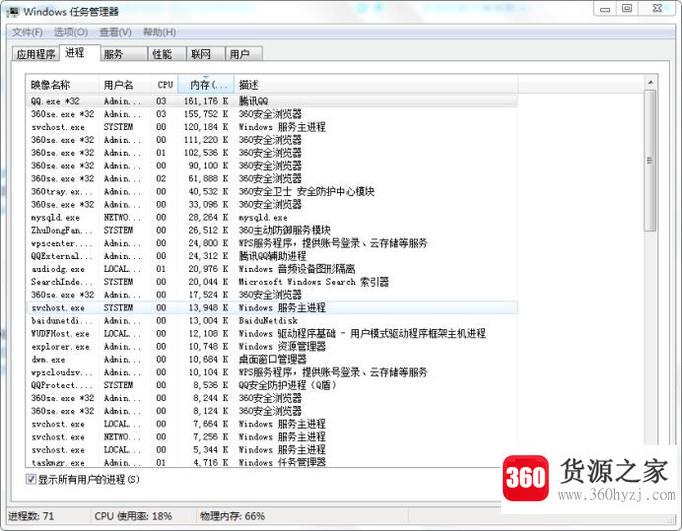Select the 进程 tab
The image size is (682, 531).
click(80, 53)
